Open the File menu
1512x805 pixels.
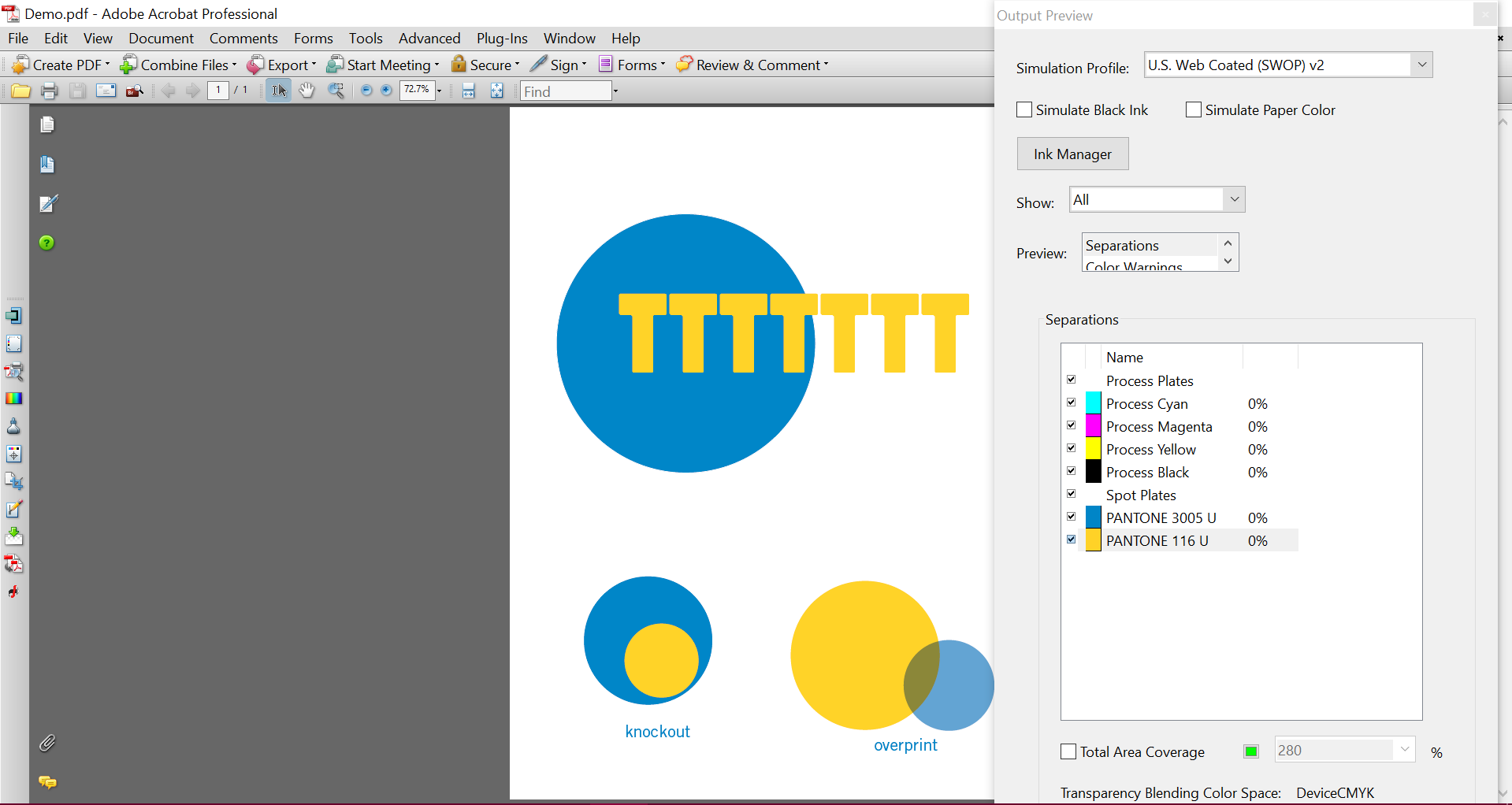(x=18, y=38)
